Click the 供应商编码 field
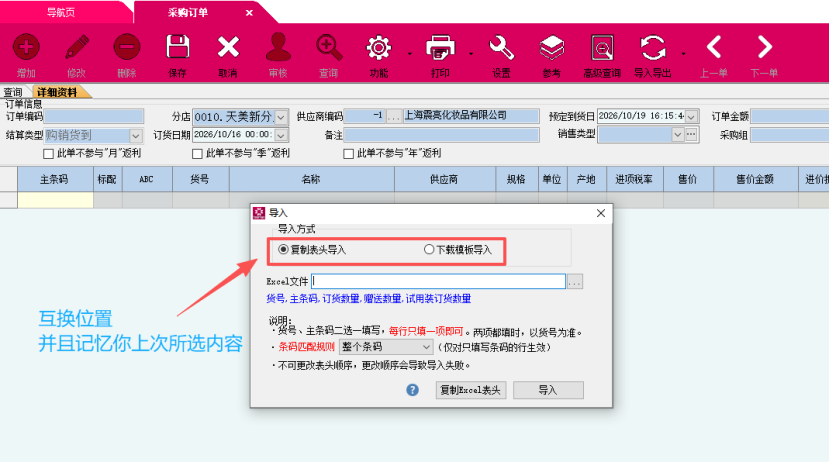Viewport: 829px width, 462px height. pyautogui.click(x=364, y=116)
